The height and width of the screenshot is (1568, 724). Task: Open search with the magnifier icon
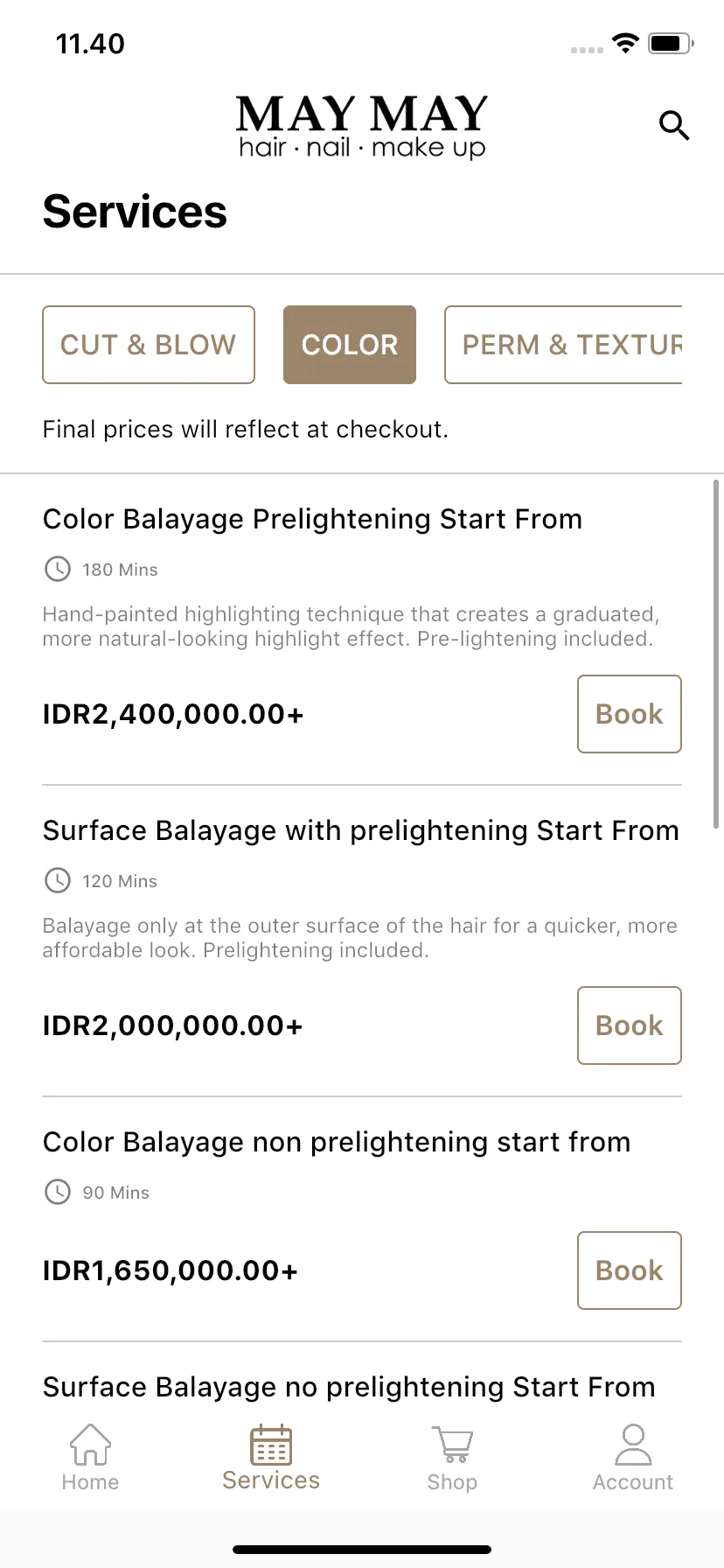[x=674, y=126]
